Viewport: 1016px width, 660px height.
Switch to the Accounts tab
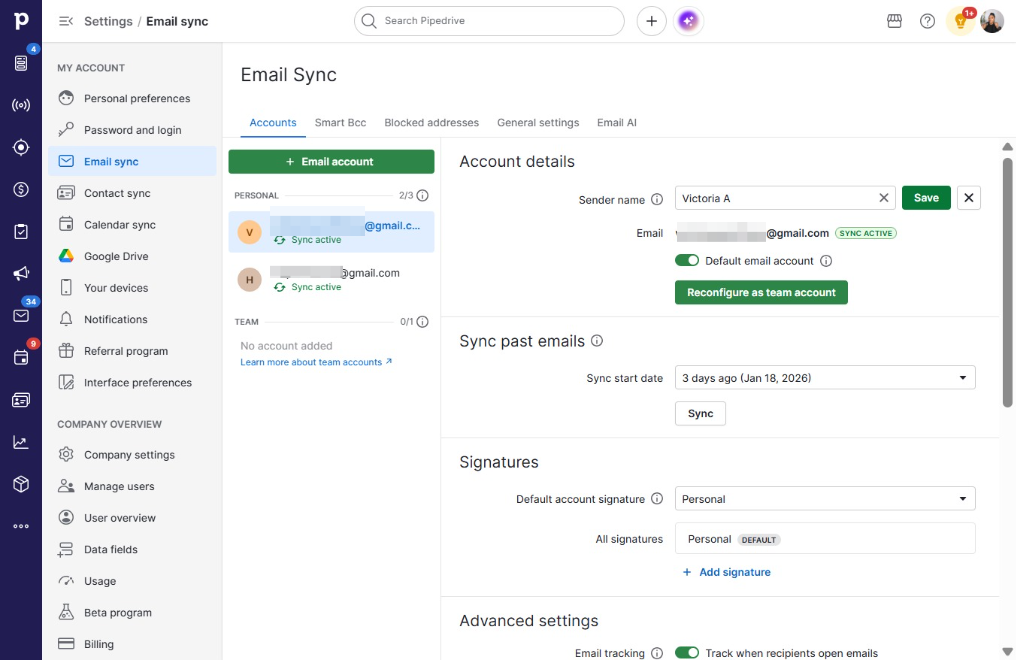tap(273, 122)
